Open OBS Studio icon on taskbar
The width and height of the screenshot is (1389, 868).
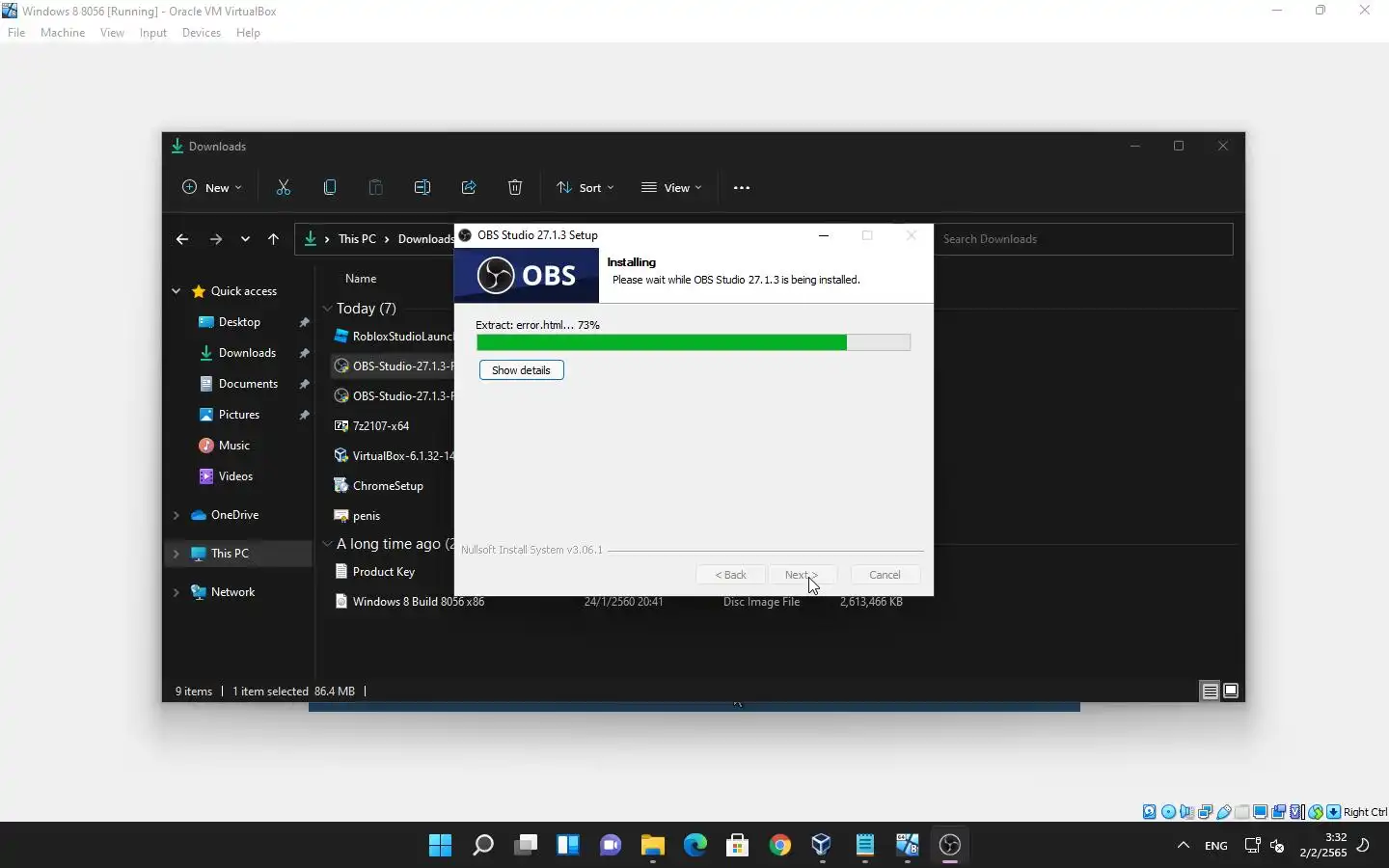tap(950, 846)
